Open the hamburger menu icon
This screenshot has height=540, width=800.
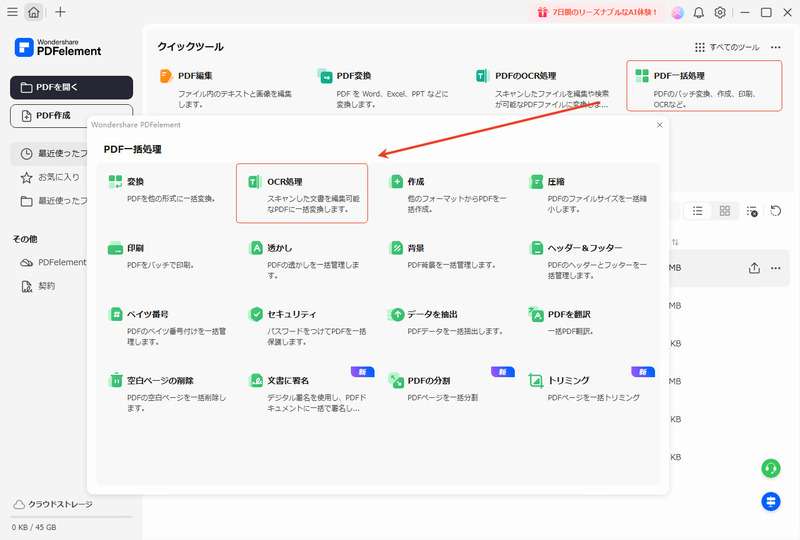[12, 12]
